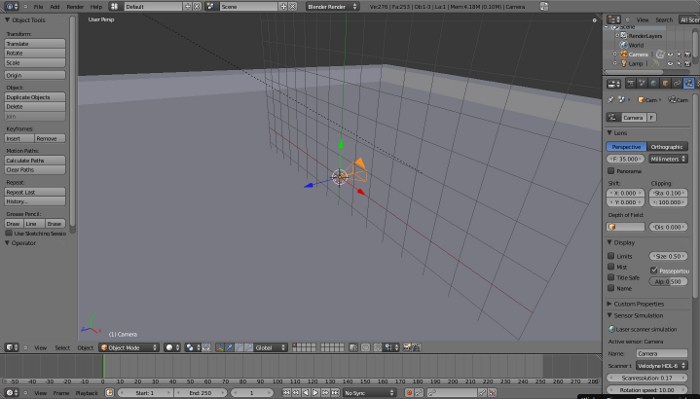The width and height of the screenshot is (700, 399).
Task: Disable the Passepartout checkbox
Action: (654, 270)
